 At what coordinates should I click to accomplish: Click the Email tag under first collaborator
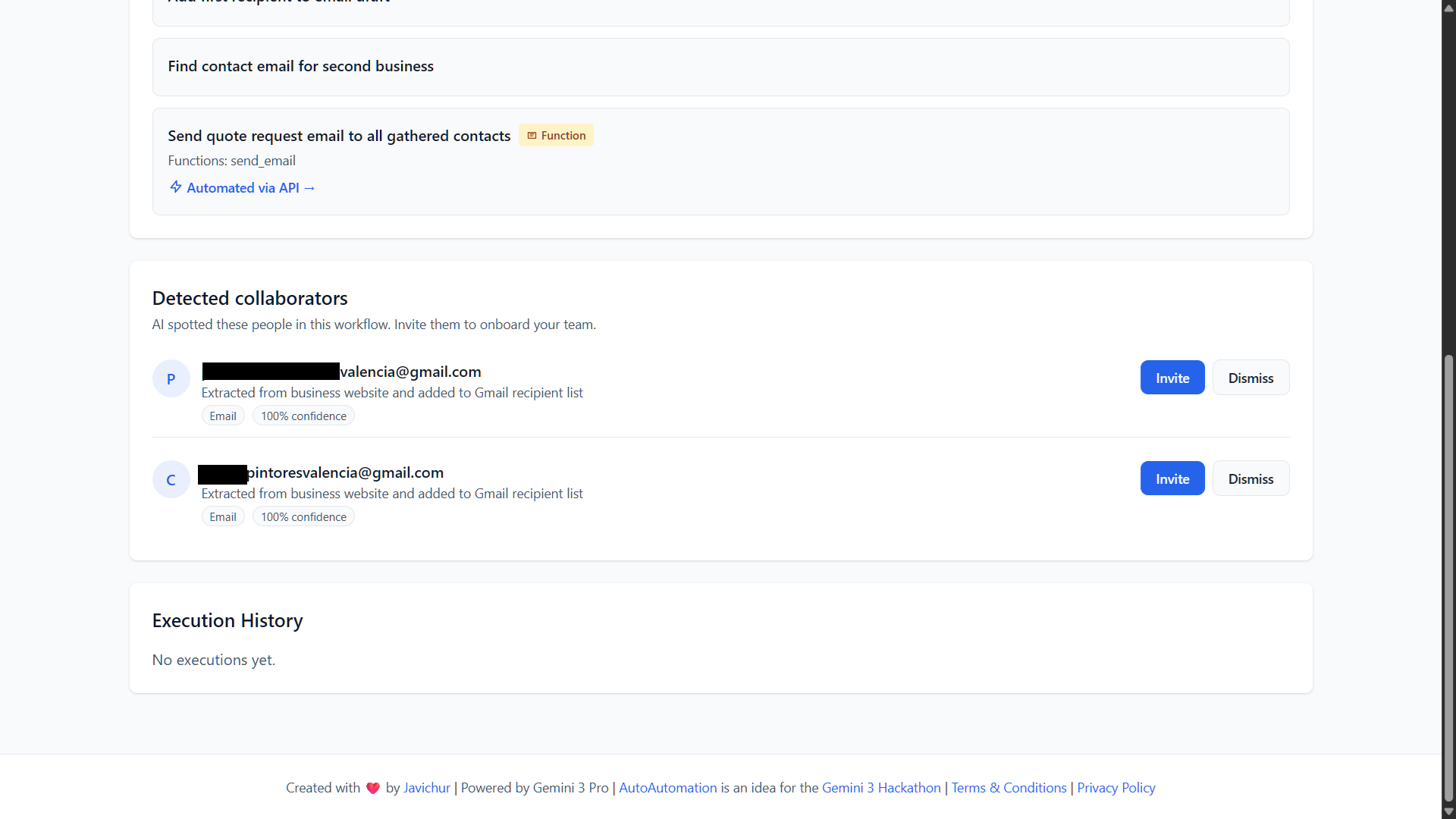(223, 416)
